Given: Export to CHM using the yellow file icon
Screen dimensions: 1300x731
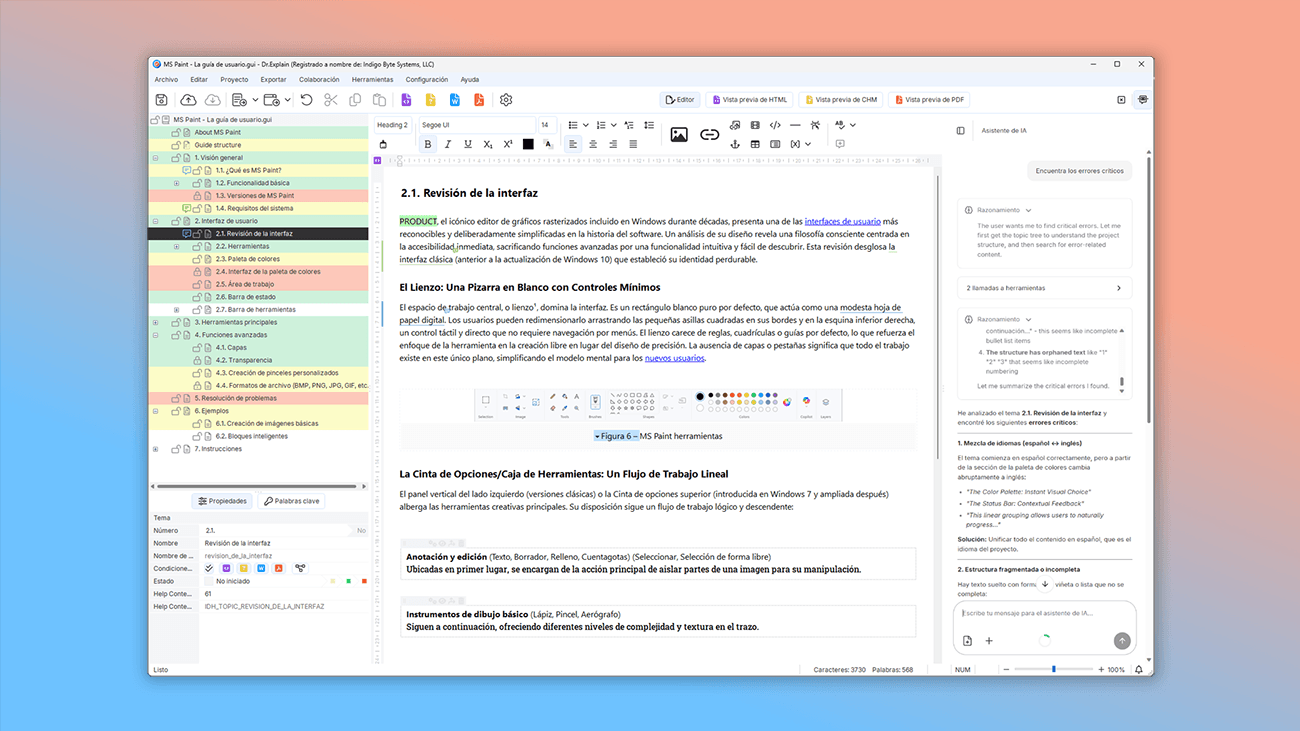Looking at the screenshot, I should coord(430,100).
